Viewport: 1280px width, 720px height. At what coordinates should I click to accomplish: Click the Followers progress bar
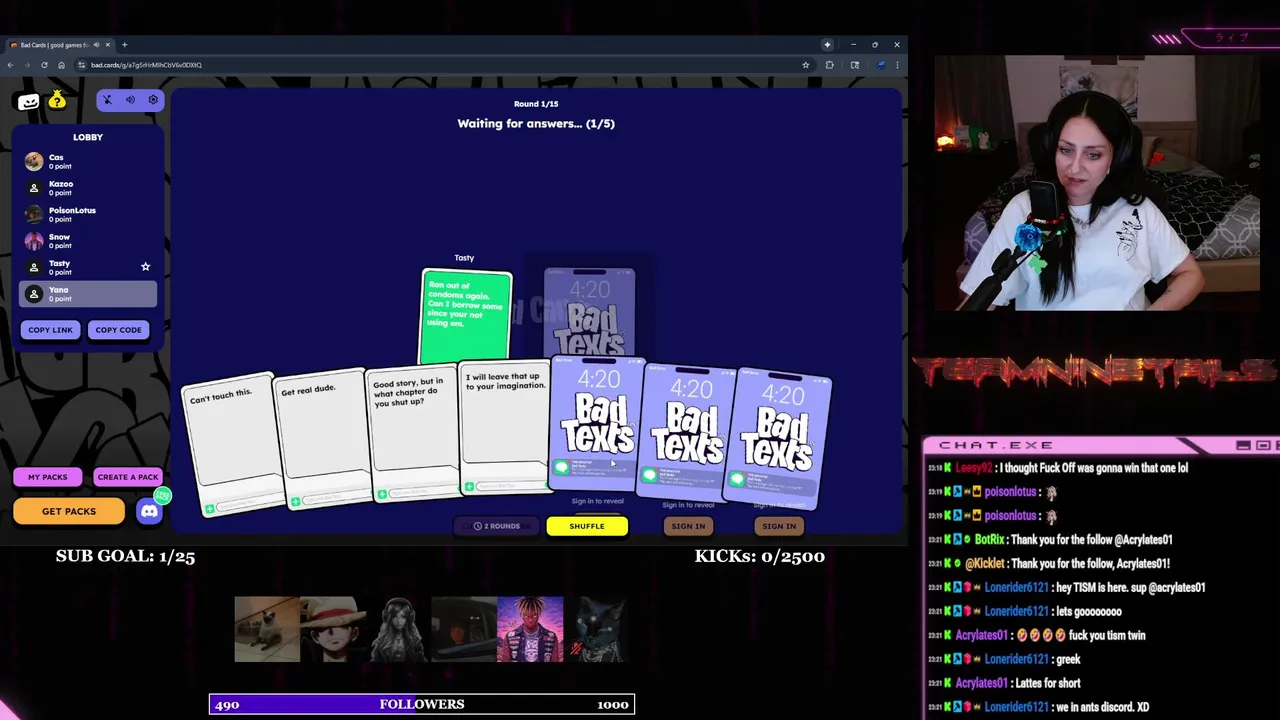[422, 705]
